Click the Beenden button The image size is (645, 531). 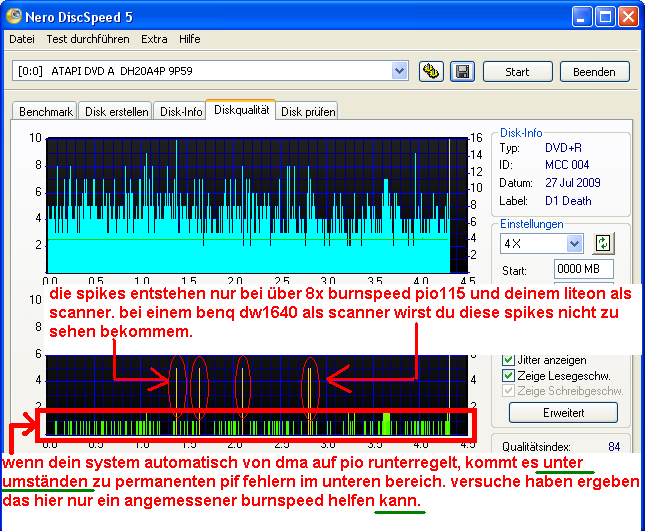(594, 72)
